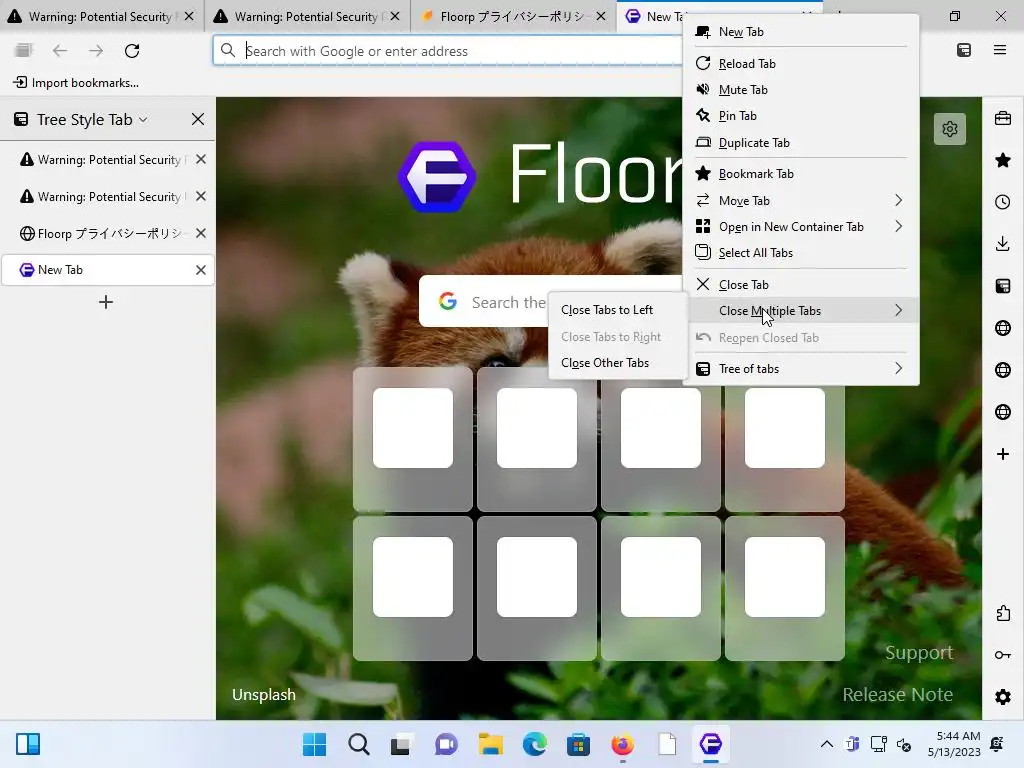The width and height of the screenshot is (1024, 768).
Task: Open Windows Start button on taskbar
Action: click(315, 744)
